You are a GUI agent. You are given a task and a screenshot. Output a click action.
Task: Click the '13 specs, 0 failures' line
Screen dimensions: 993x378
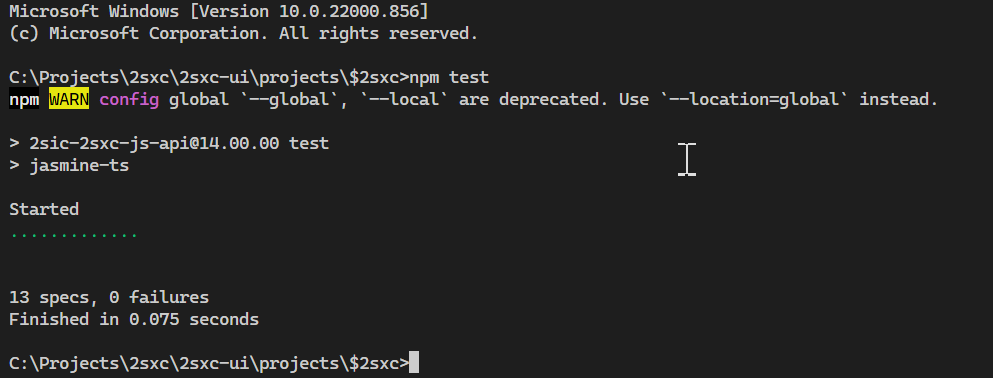tap(109, 297)
